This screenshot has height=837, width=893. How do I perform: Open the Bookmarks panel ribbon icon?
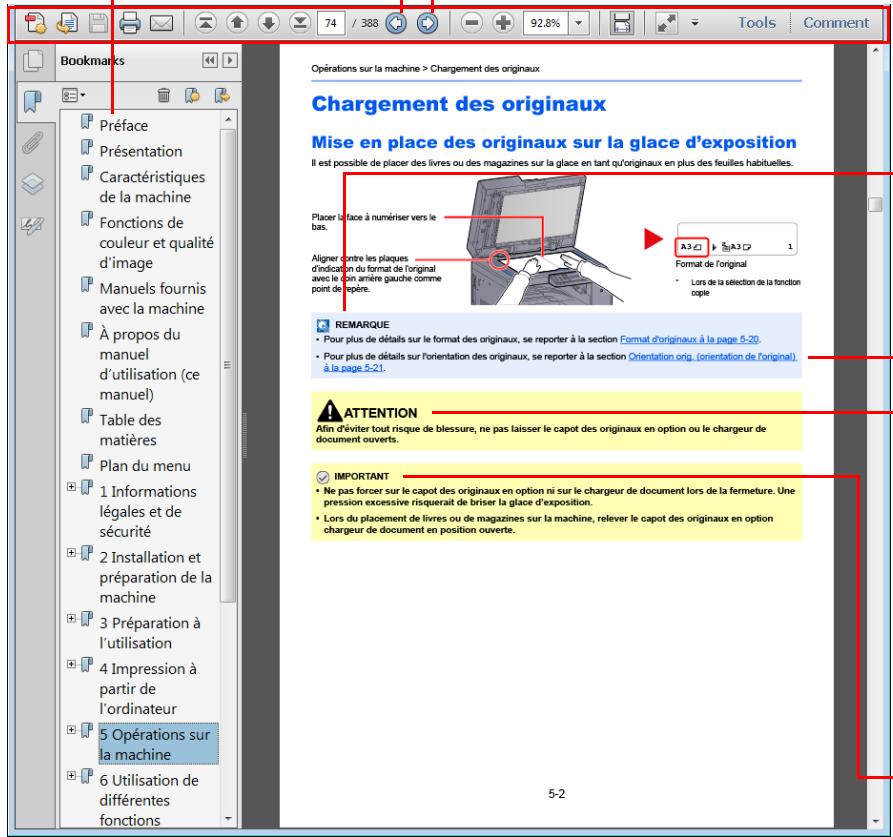click(x=32, y=101)
